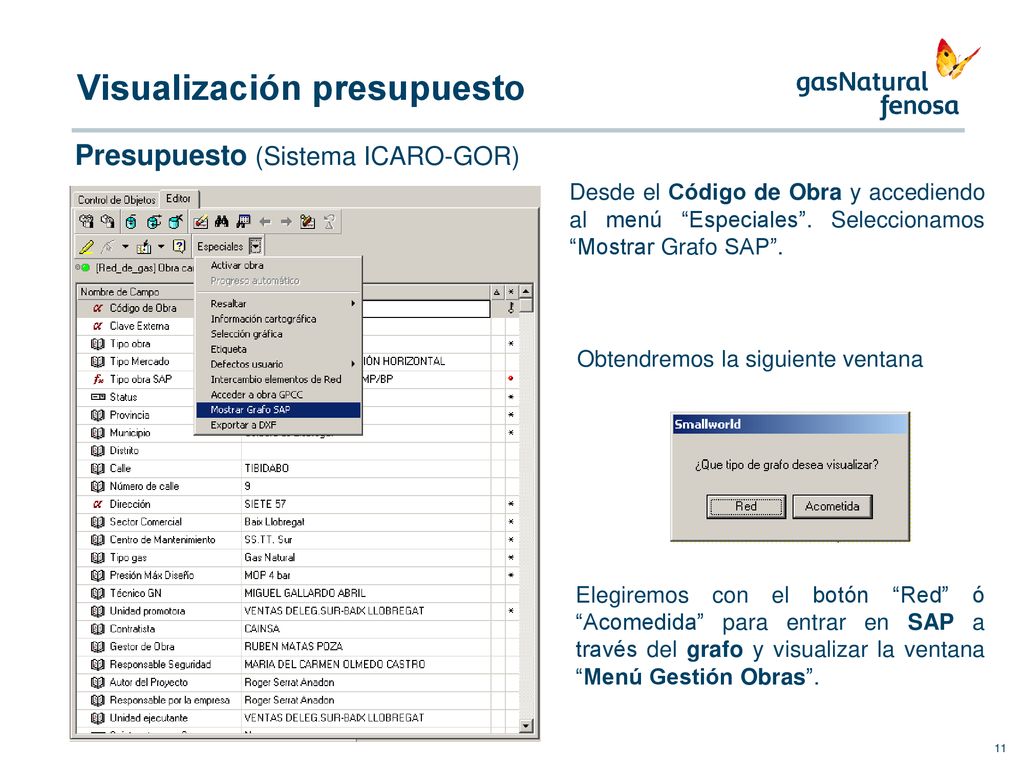Click the scrollbar up arrow in field list

pyautogui.click(x=526, y=291)
